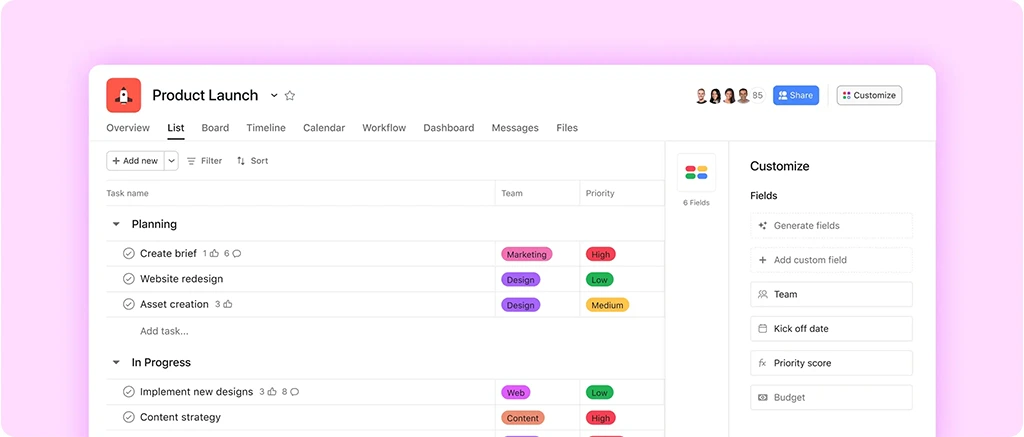Open comments bubble on Implement new designs

294,392
